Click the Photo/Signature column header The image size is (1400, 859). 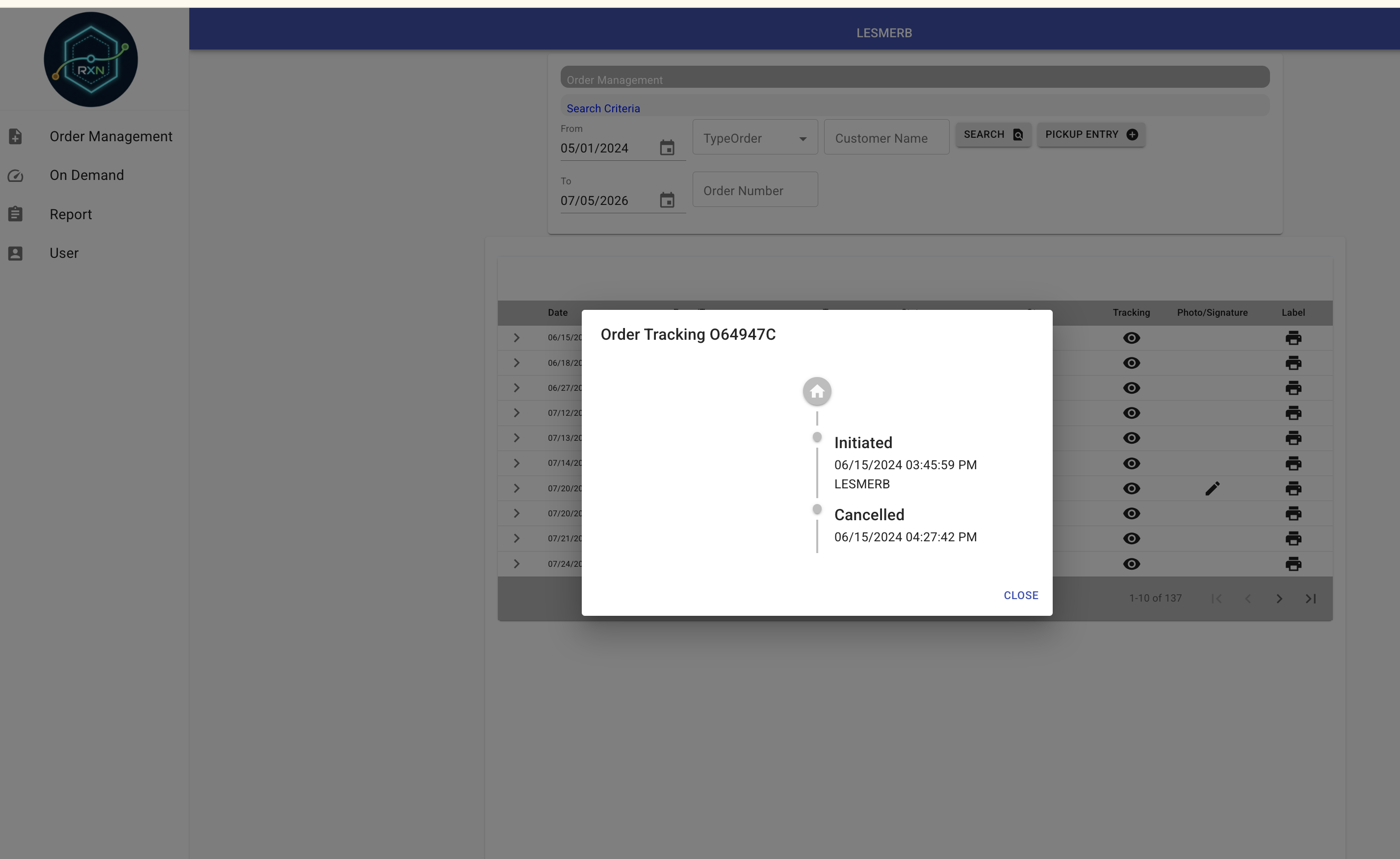[x=1212, y=312]
